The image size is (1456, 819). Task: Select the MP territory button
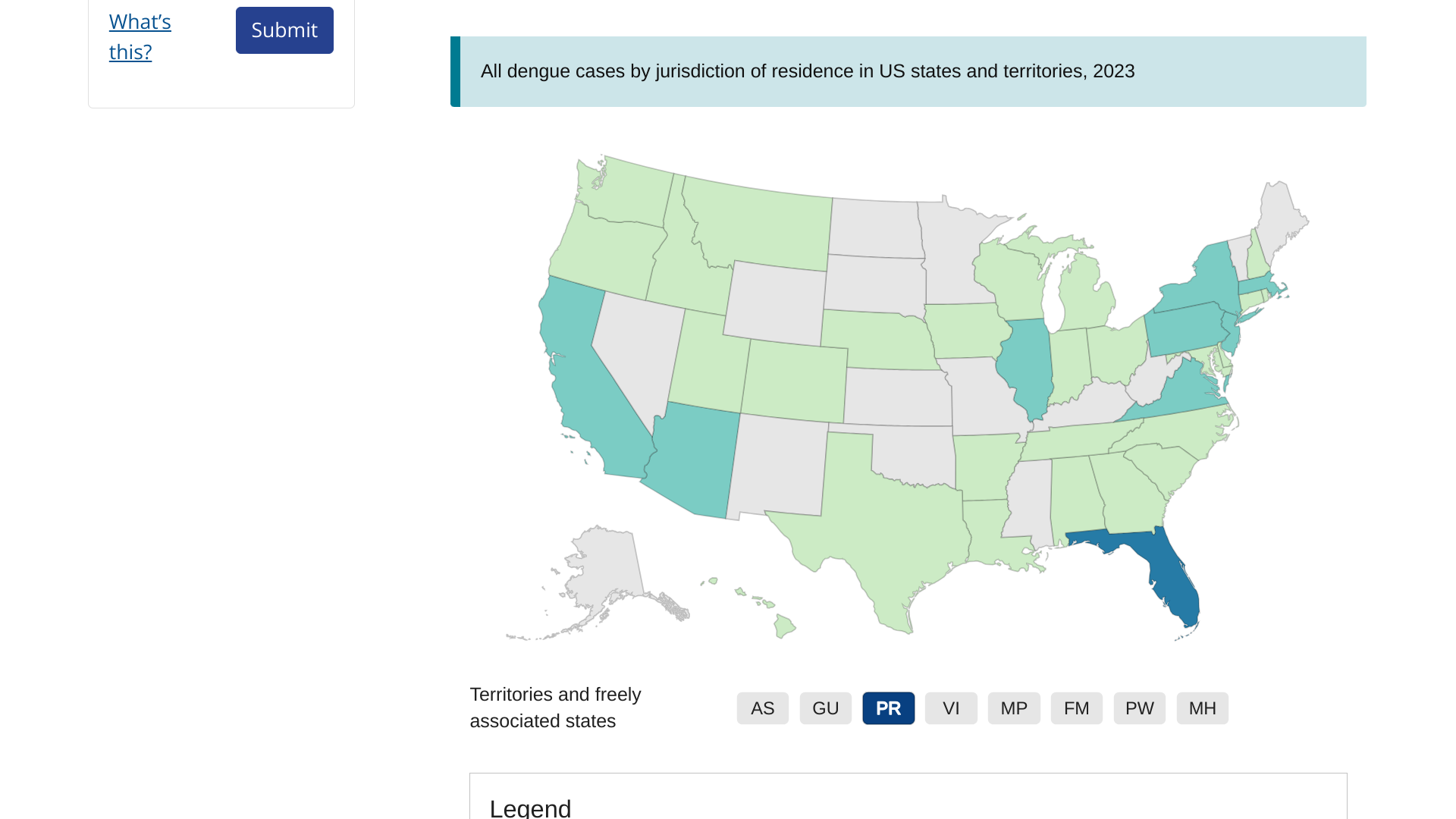(1014, 708)
